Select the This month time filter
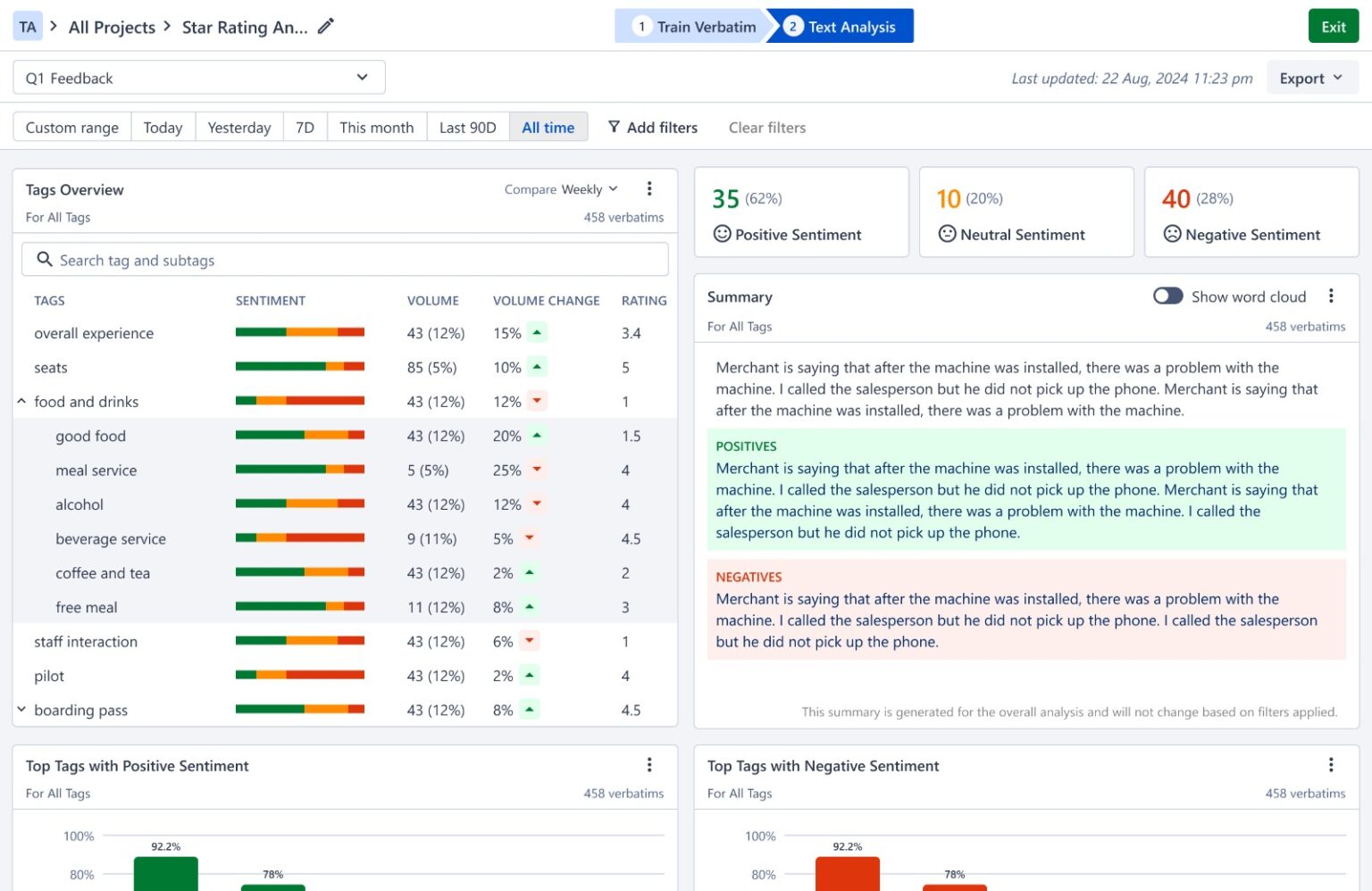This screenshot has width=1372, height=891. coord(376,127)
